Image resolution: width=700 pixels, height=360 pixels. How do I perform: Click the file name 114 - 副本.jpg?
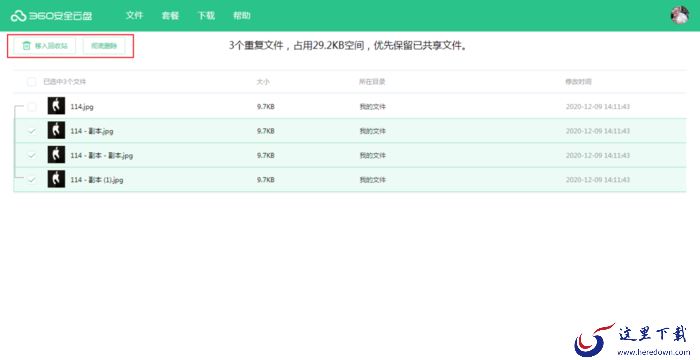coord(92,131)
